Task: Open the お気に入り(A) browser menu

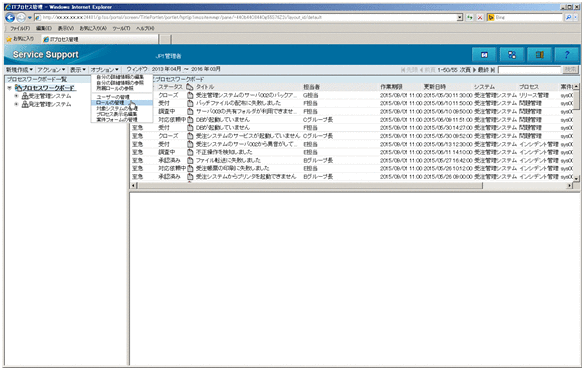Action: pyautogui.click(x=93, y=28)
